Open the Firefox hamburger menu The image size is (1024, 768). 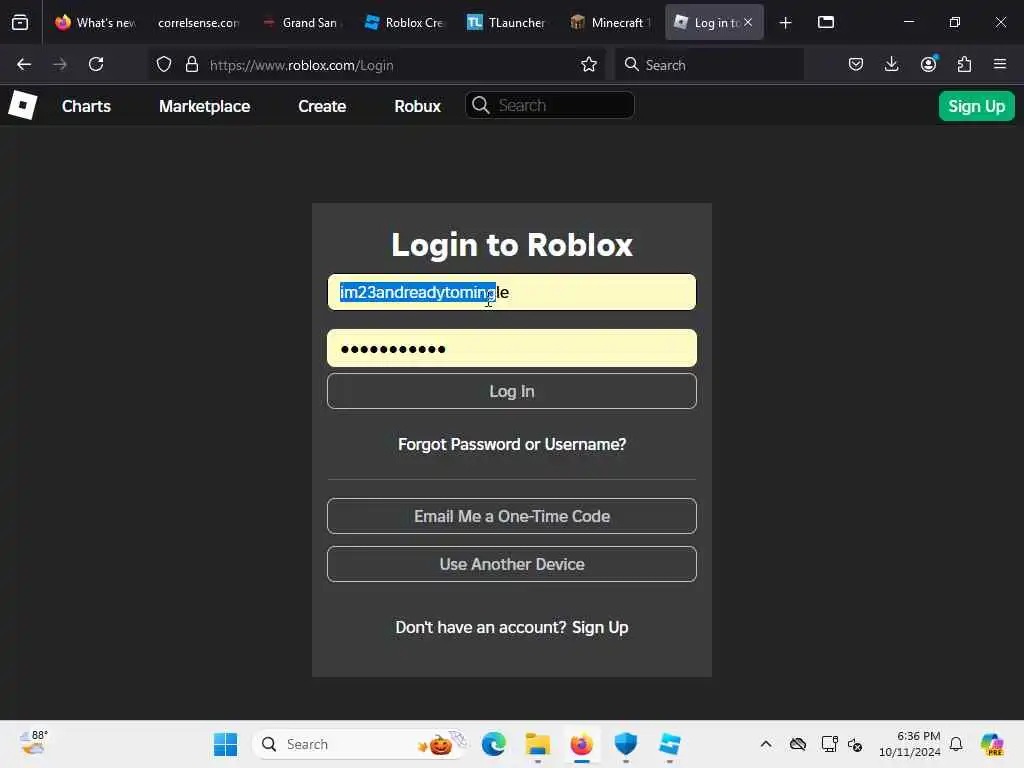tap(1000, 64)
